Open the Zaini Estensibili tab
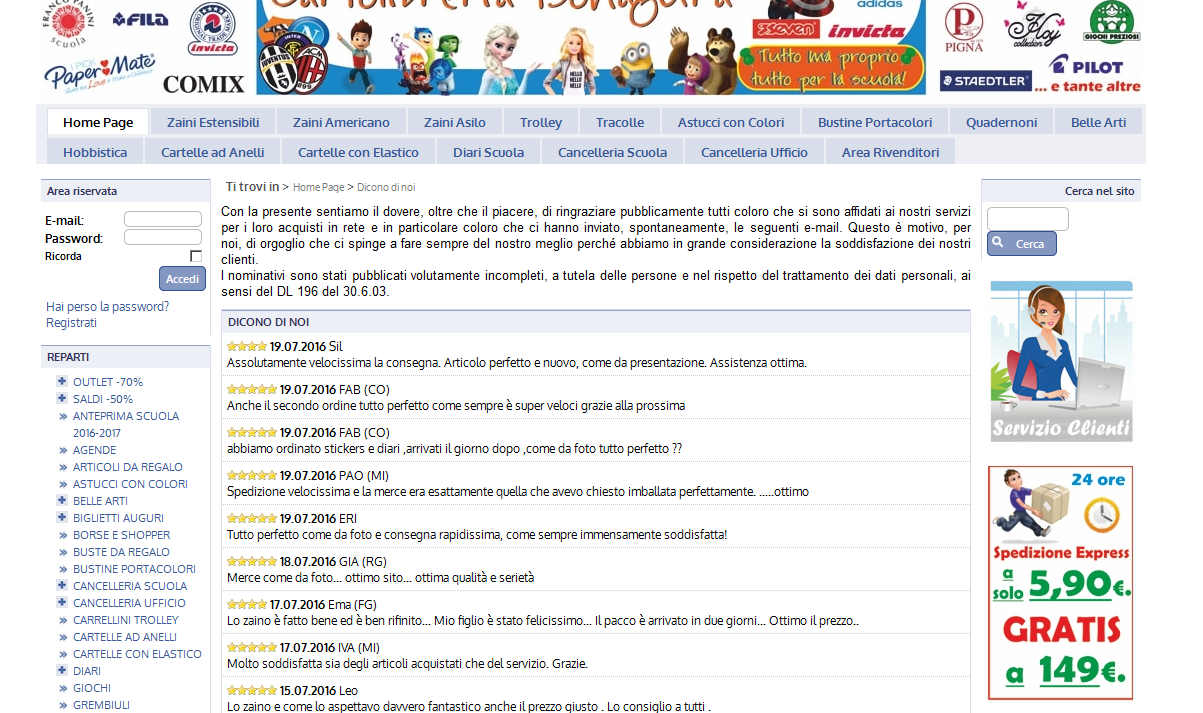Image resolution: width=1203 pixels, height=713 pixels. pos(213,122)
